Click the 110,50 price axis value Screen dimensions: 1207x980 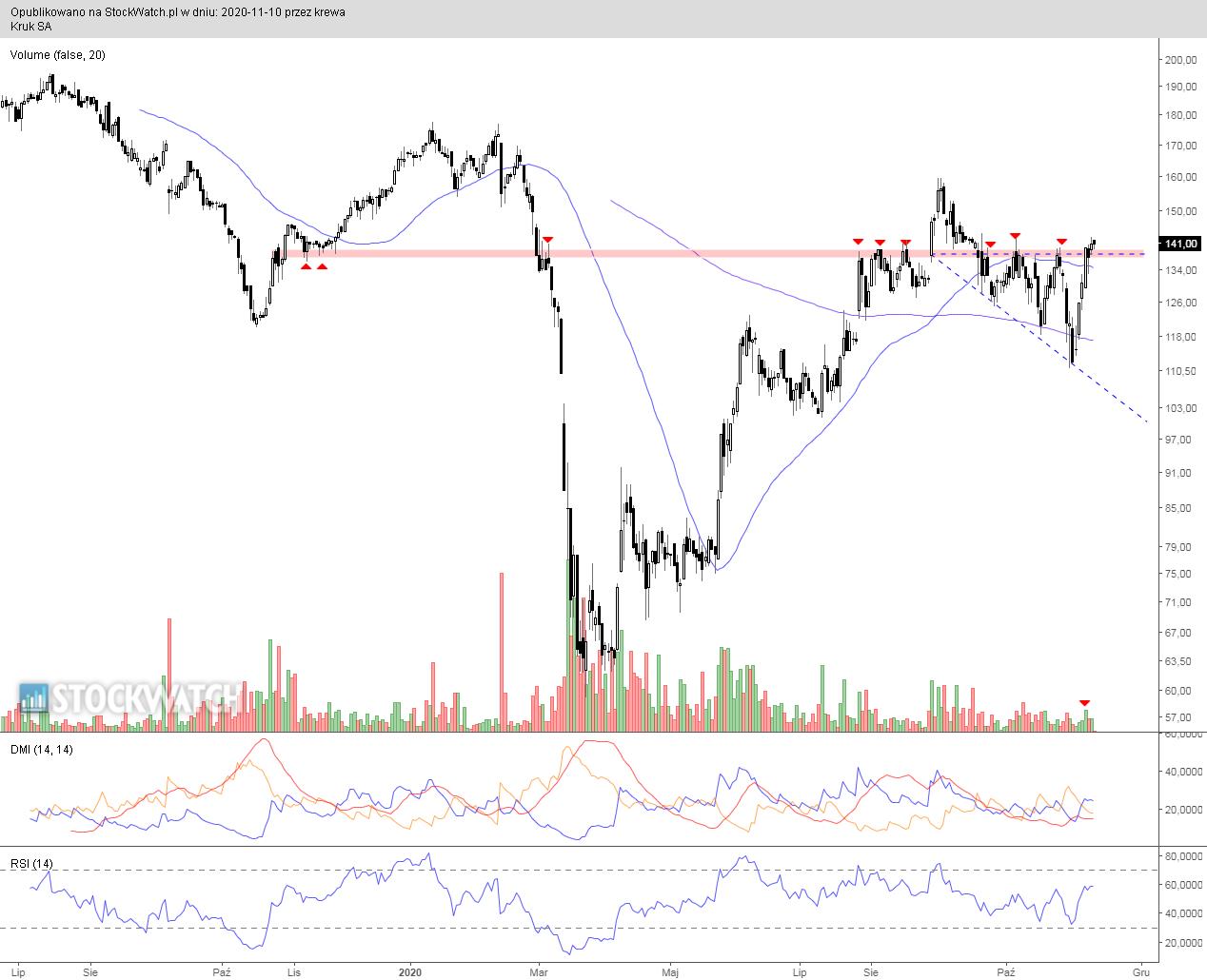coord(1180,371)
